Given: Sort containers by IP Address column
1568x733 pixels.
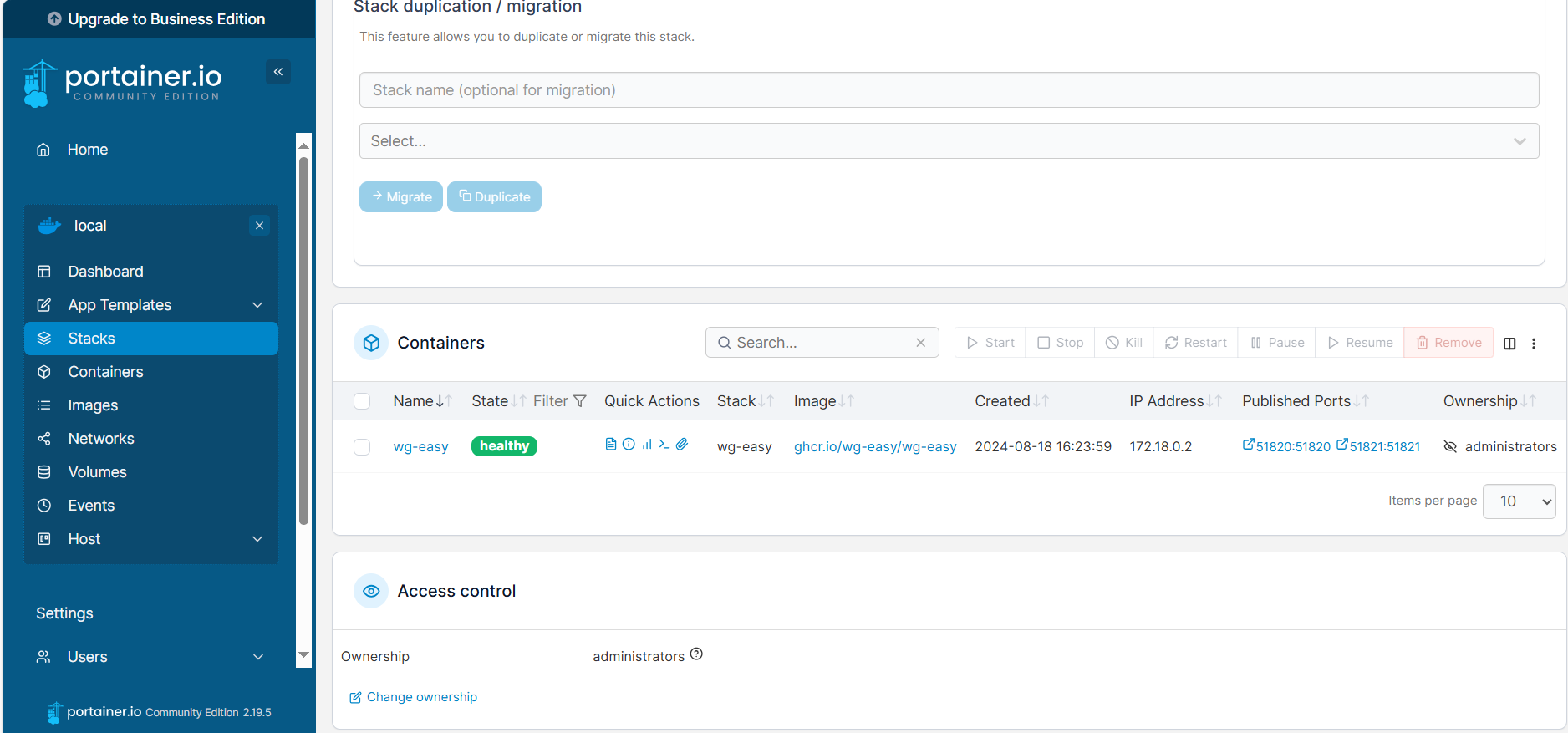Looking at the screenshot, I should tap(1175, 401).
